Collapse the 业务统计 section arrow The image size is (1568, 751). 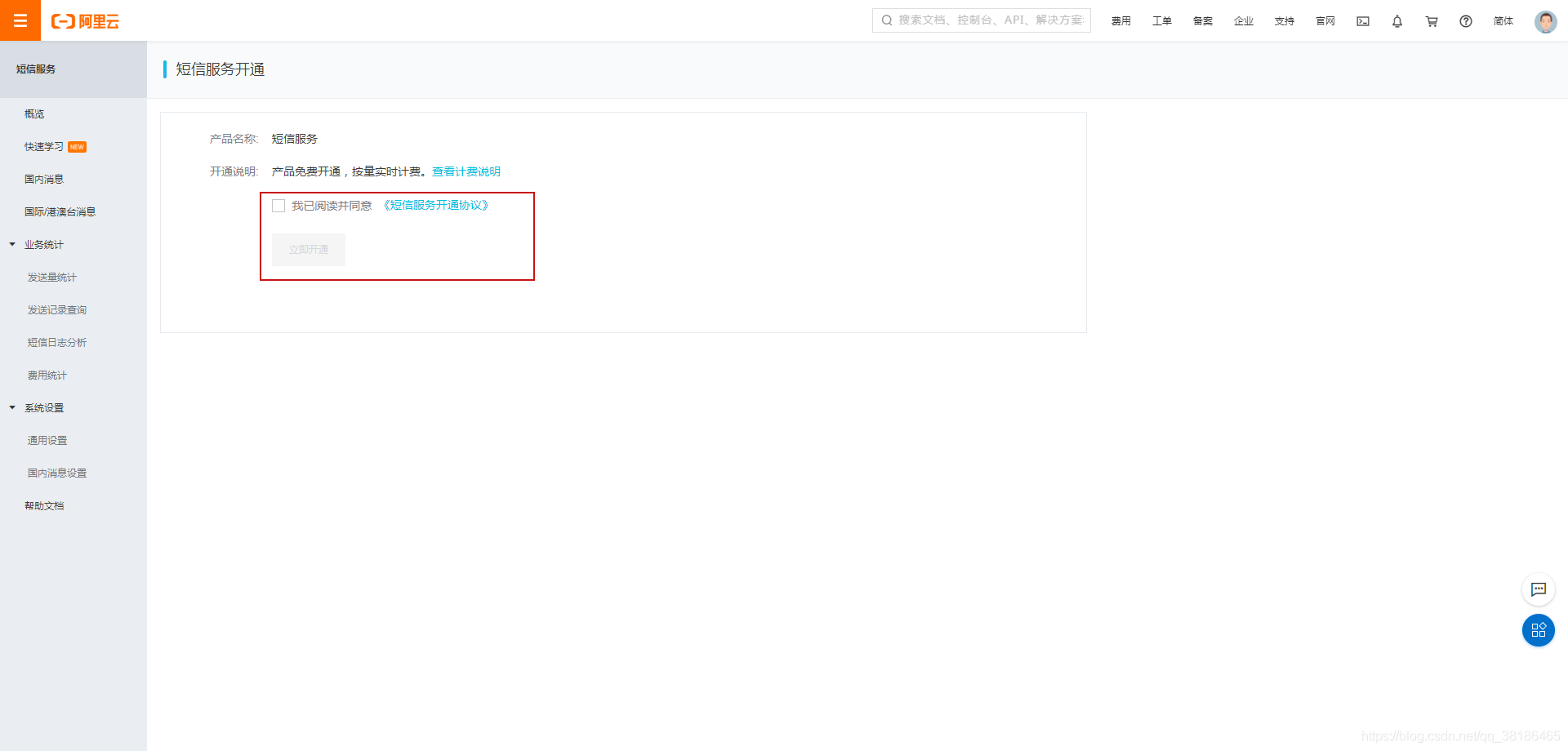[12, 244]
